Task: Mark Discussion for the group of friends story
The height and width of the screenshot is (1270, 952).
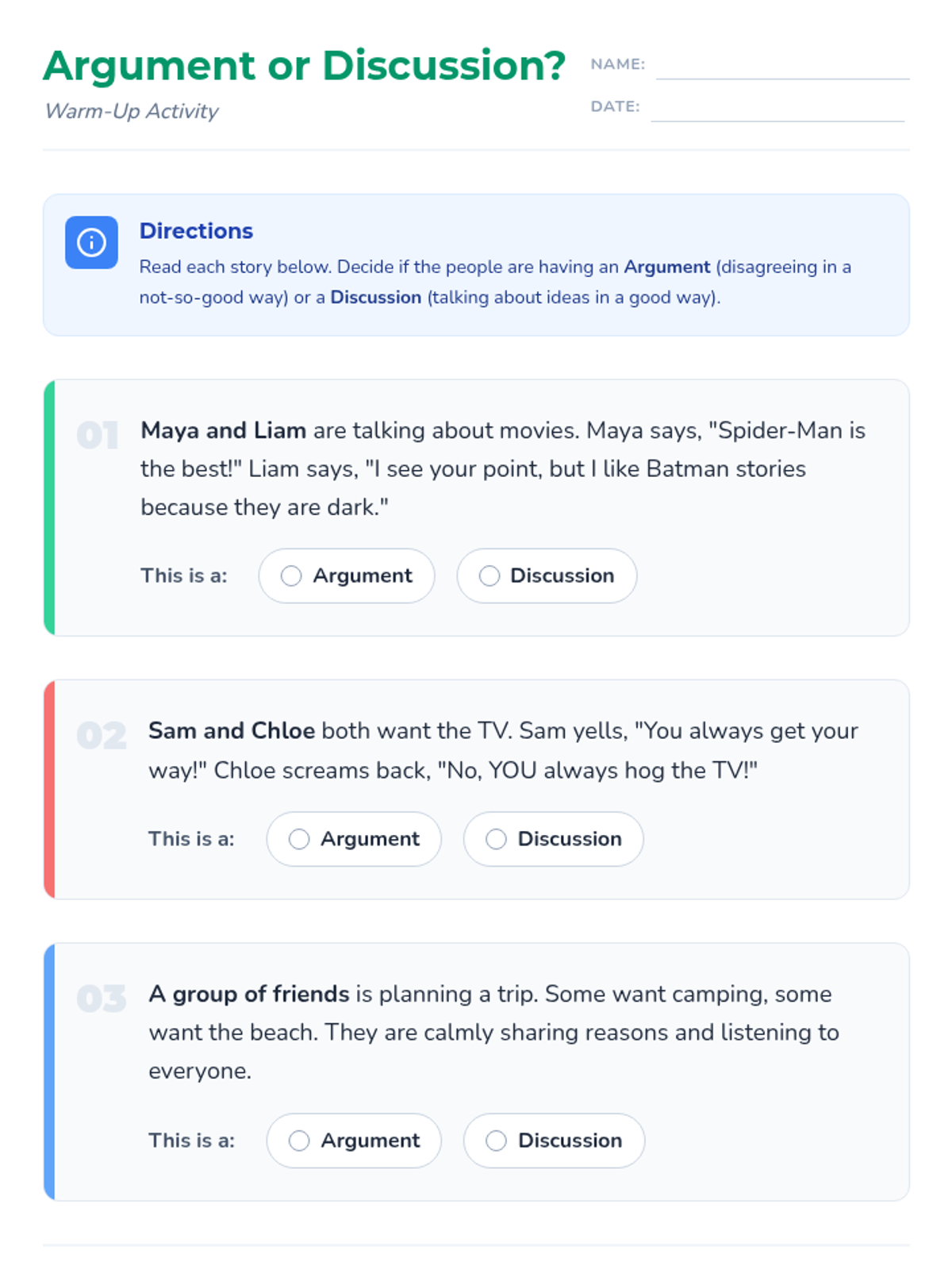Action: (x=555, y=1141)
